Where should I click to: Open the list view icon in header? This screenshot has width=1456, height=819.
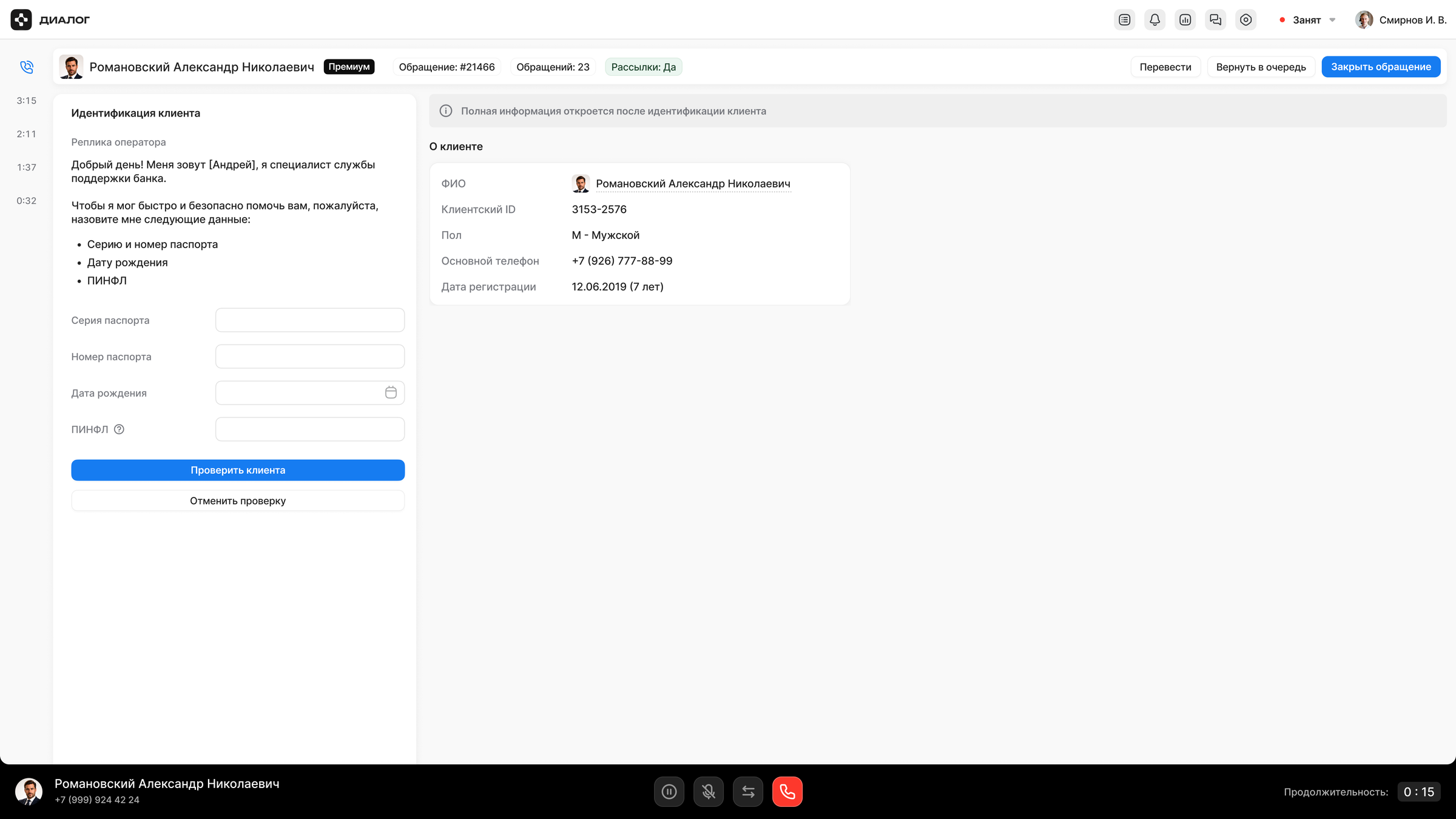click(1124, 20)
